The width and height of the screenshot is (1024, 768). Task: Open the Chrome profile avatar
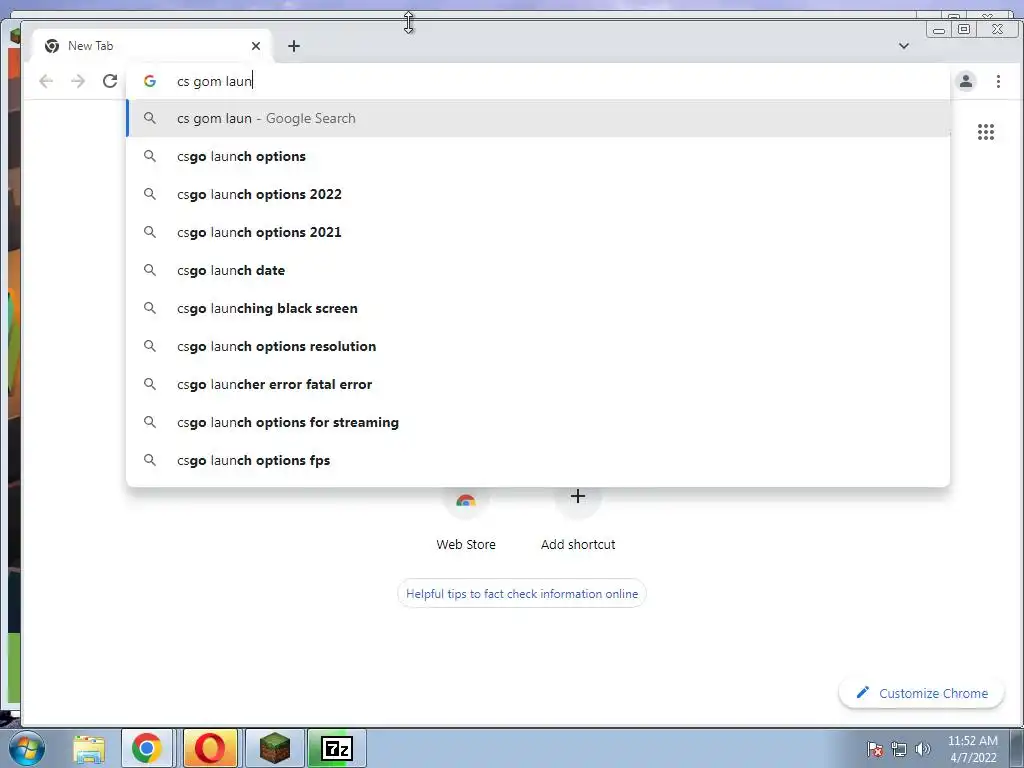click(x=966, y=81)
